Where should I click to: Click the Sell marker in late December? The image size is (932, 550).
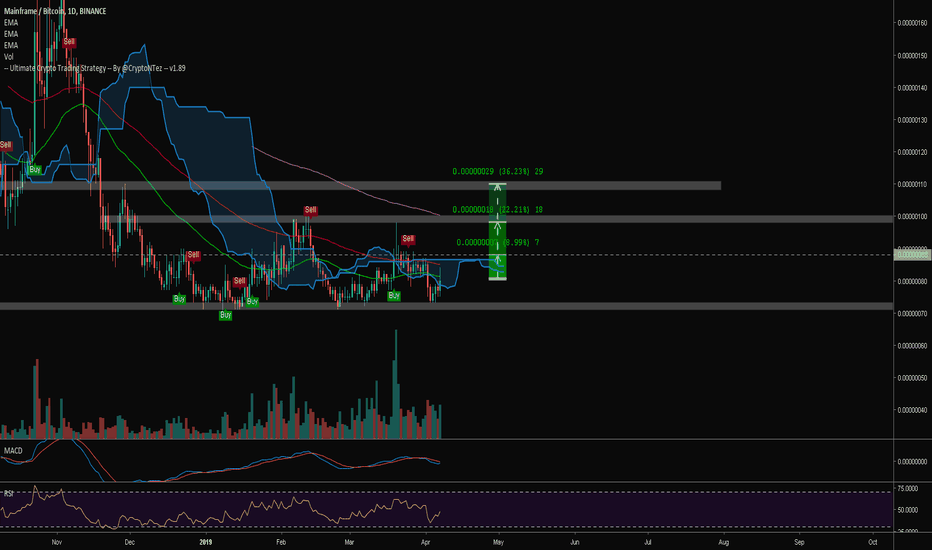pyautogui.click(x=193, y=254)
